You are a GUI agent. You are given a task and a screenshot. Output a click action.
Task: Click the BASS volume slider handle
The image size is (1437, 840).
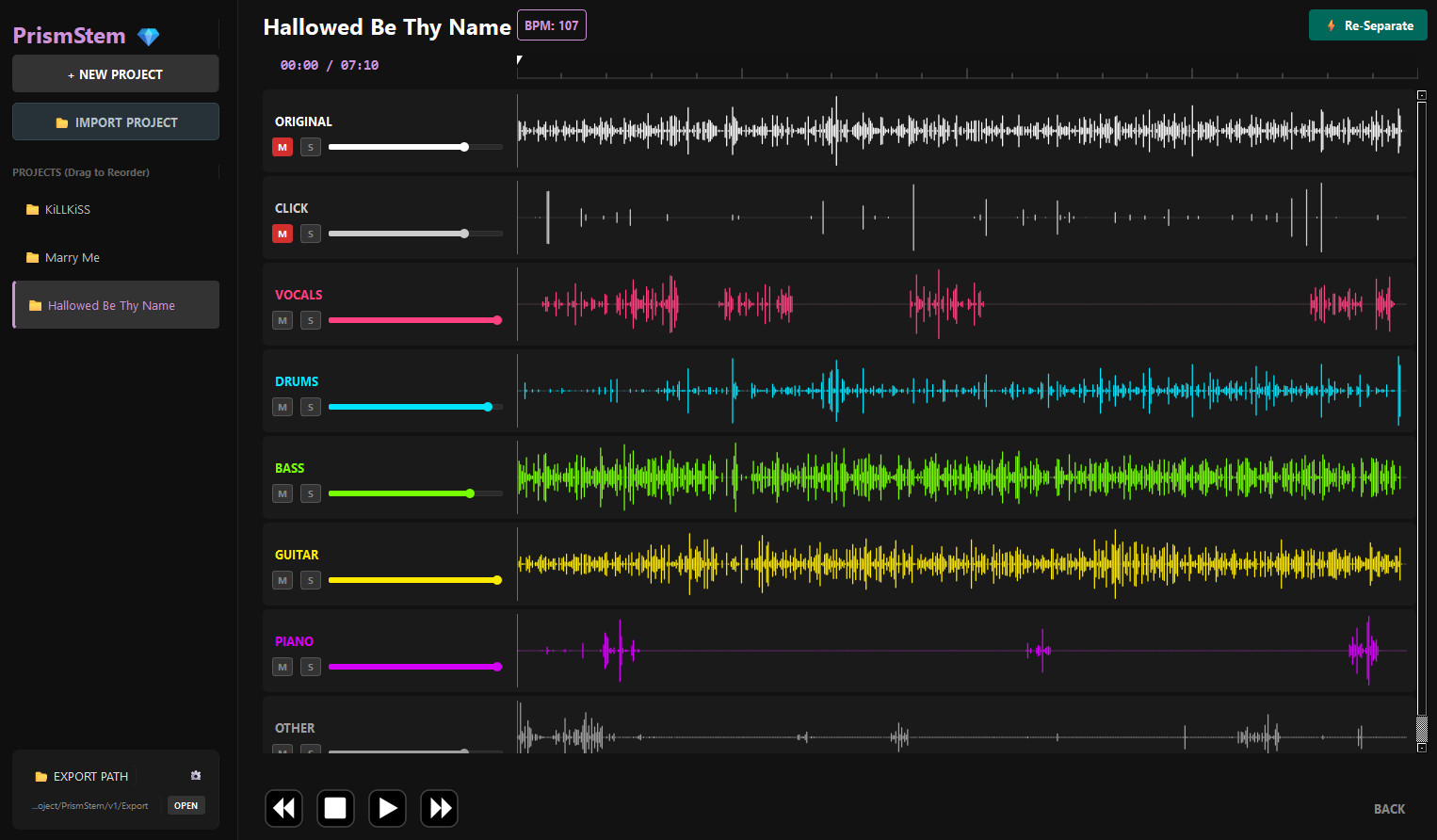[470, 493]
